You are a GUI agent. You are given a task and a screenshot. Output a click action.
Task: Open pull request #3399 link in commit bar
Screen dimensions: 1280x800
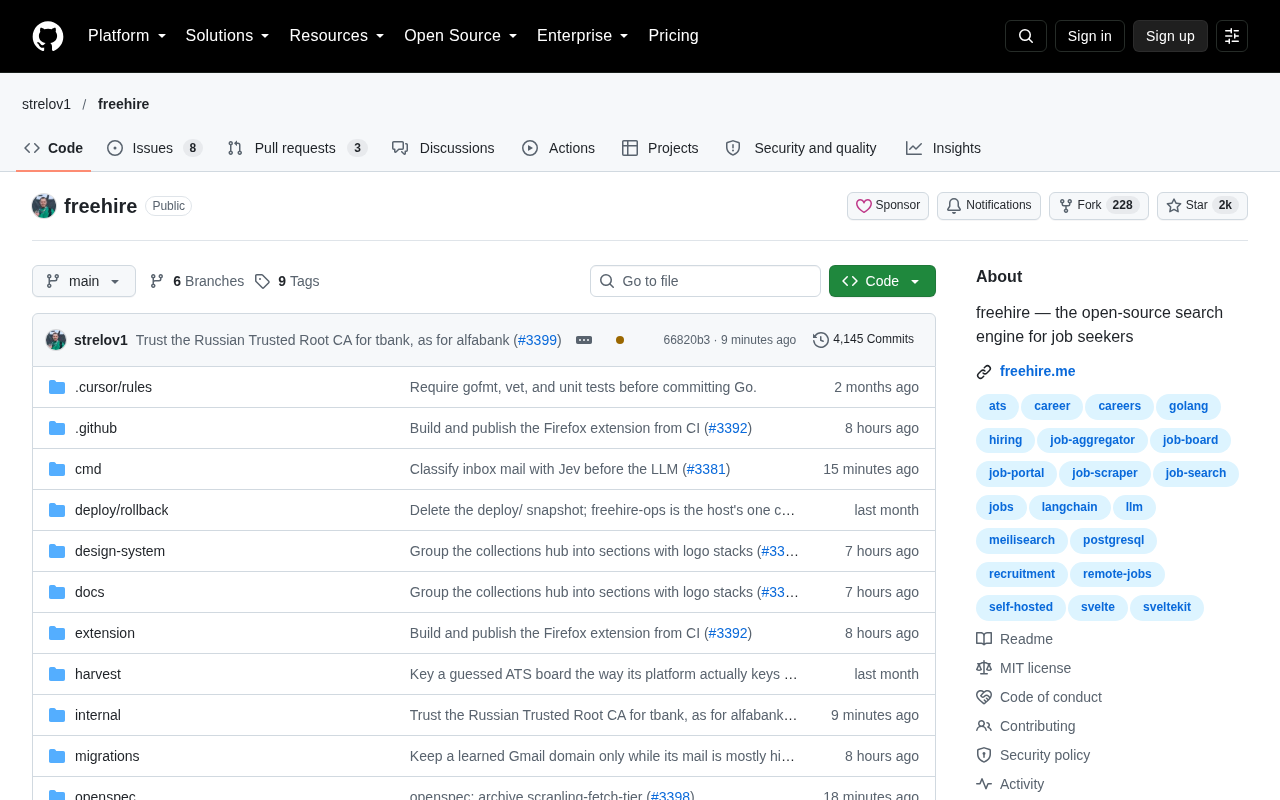(x=537, y=340)
